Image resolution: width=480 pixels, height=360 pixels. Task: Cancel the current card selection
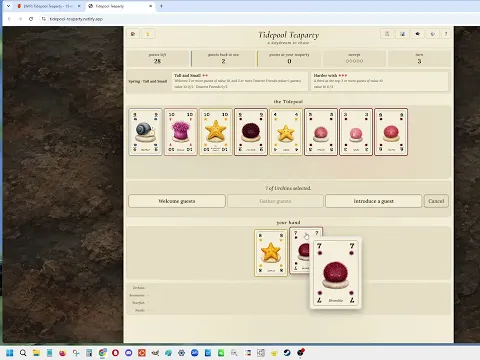pos(436,201)
